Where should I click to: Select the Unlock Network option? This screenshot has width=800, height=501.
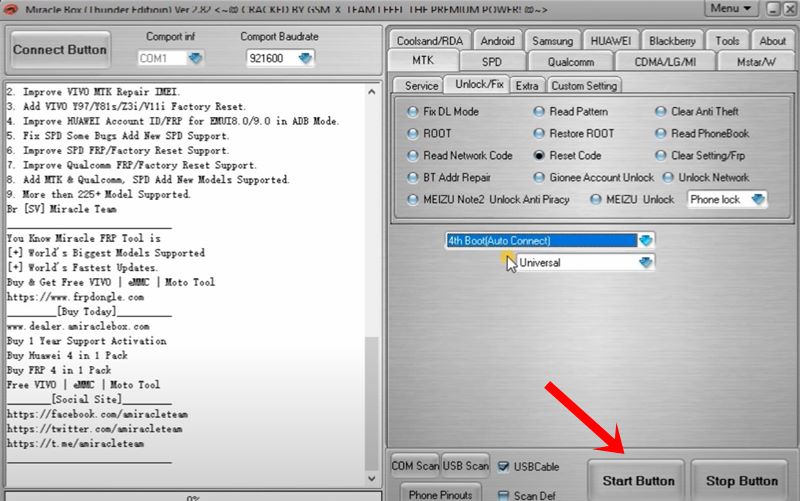(706, 178)
